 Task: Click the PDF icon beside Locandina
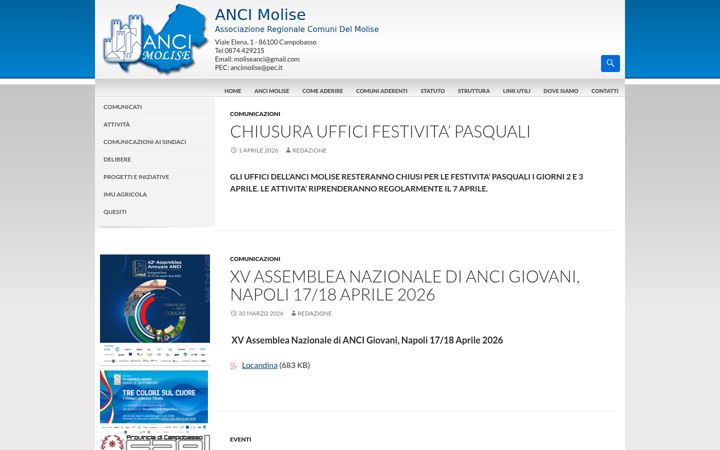(x=234, y=366)
